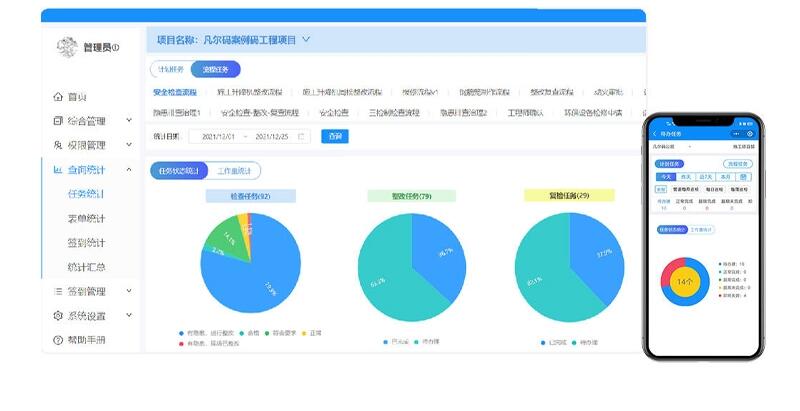Viewport: 800px width, 411px height.
Task: Open the project name dropdown chevron
Action: [x=306, y=40]
